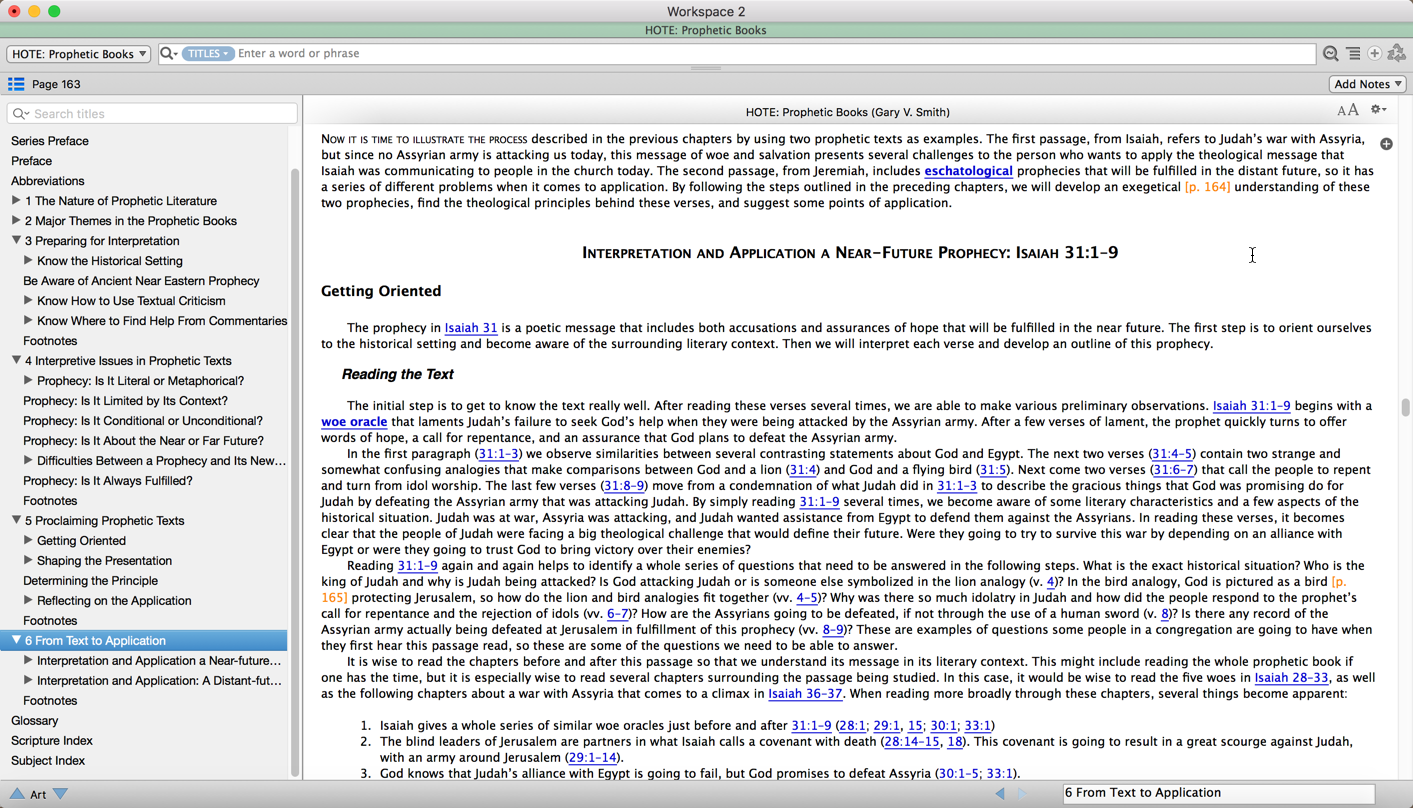Open Prophecy: Is It Always Fulfilled?
The width and height of the screenshot is (1413, 808).
(108, 481)
